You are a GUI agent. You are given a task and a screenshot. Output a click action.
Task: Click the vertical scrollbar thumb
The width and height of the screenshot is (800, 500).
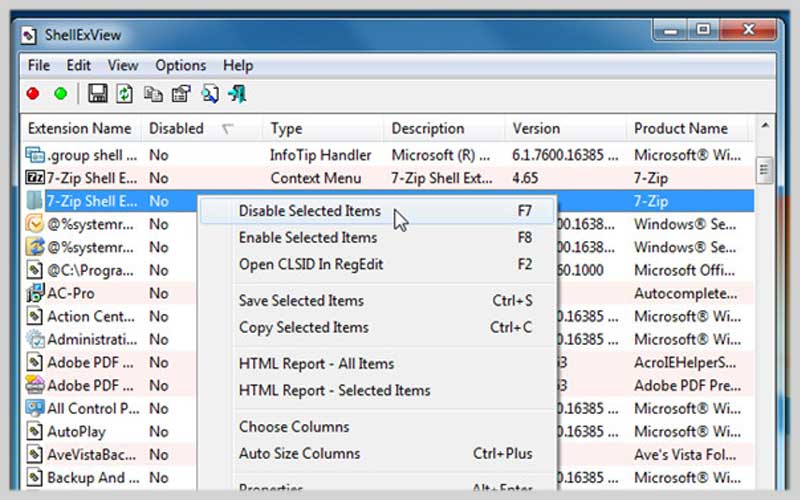pos(764,169)
